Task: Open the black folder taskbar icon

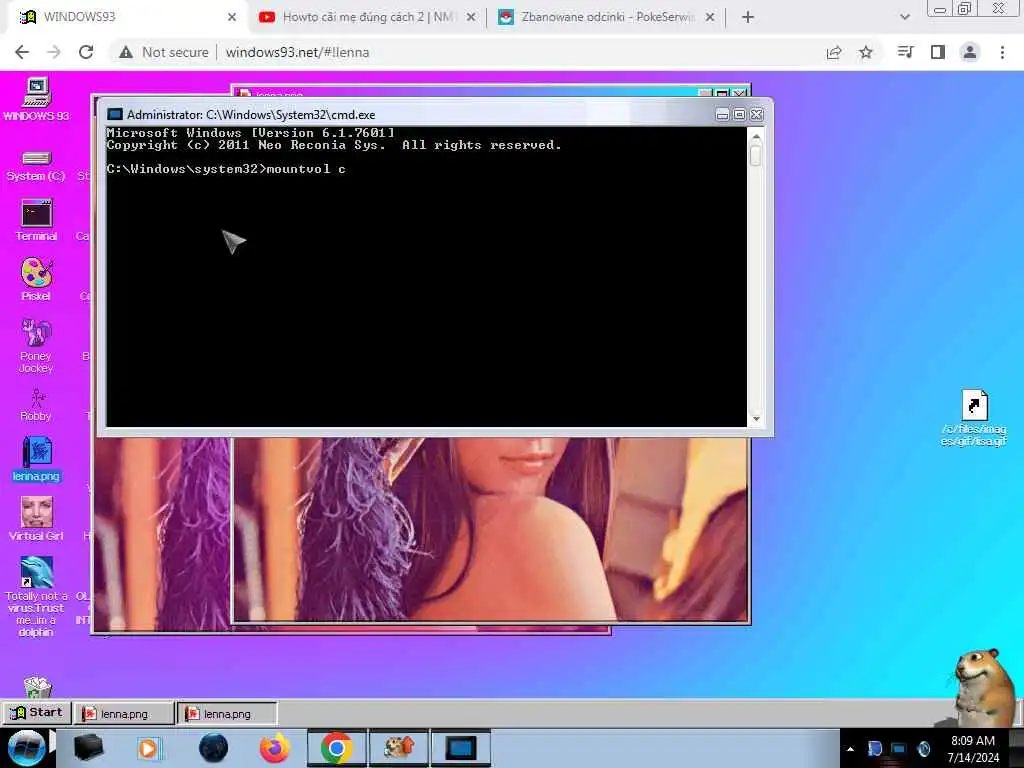Action: click(x=89, y=748)
